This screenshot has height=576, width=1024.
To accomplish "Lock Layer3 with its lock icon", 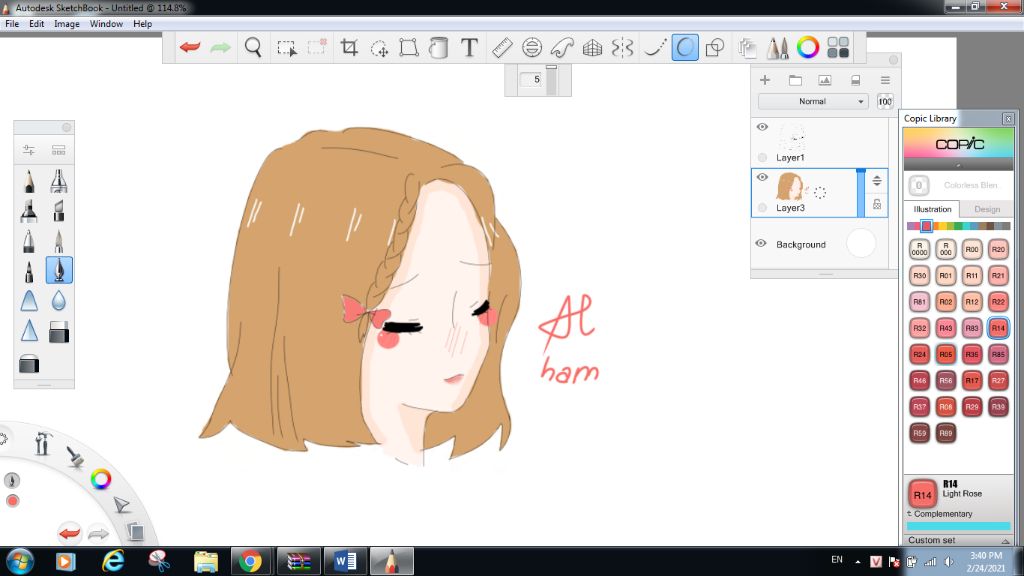I will tap(877, 204).
